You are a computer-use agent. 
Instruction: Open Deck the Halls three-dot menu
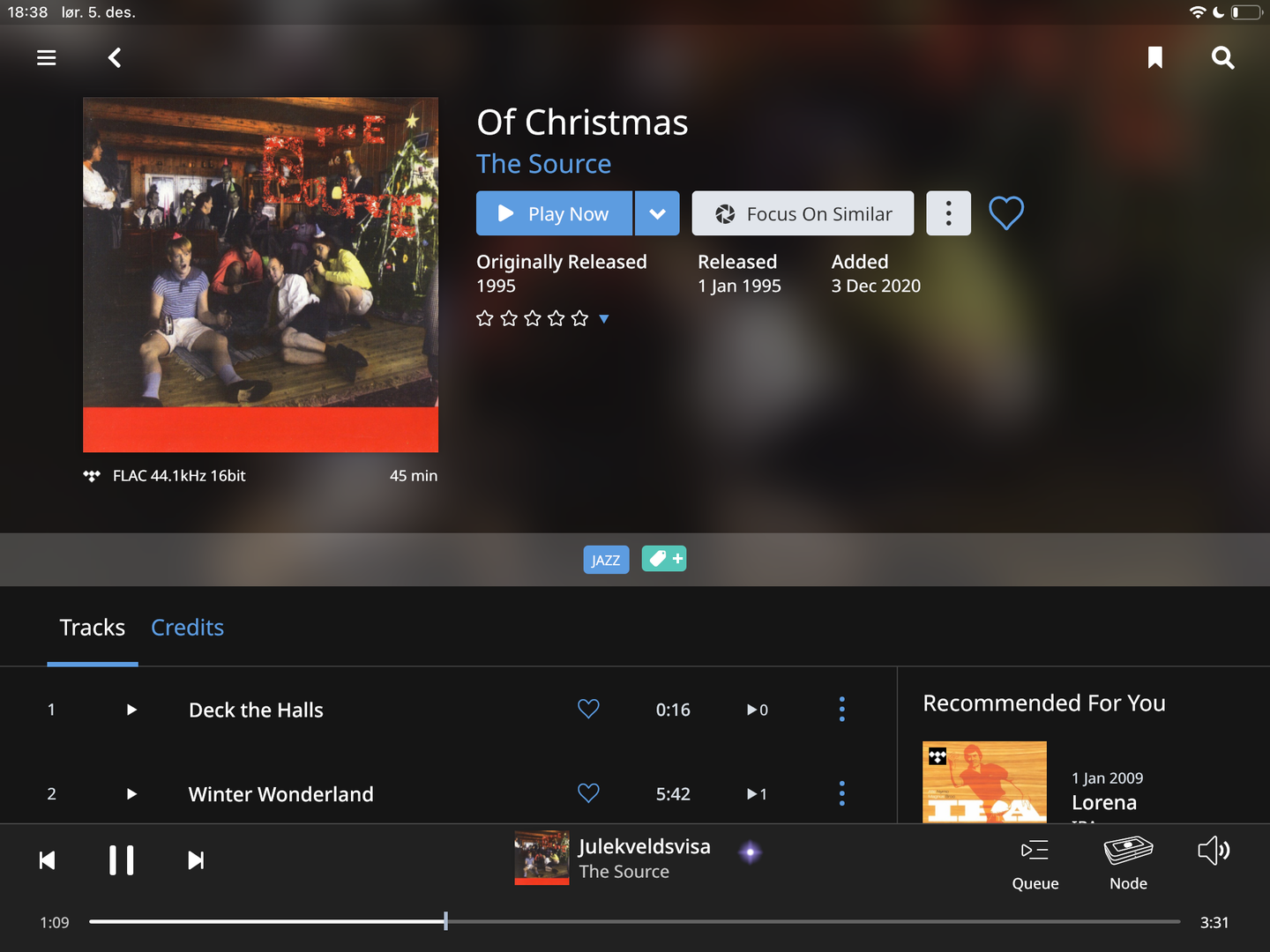tap(842, 710)
